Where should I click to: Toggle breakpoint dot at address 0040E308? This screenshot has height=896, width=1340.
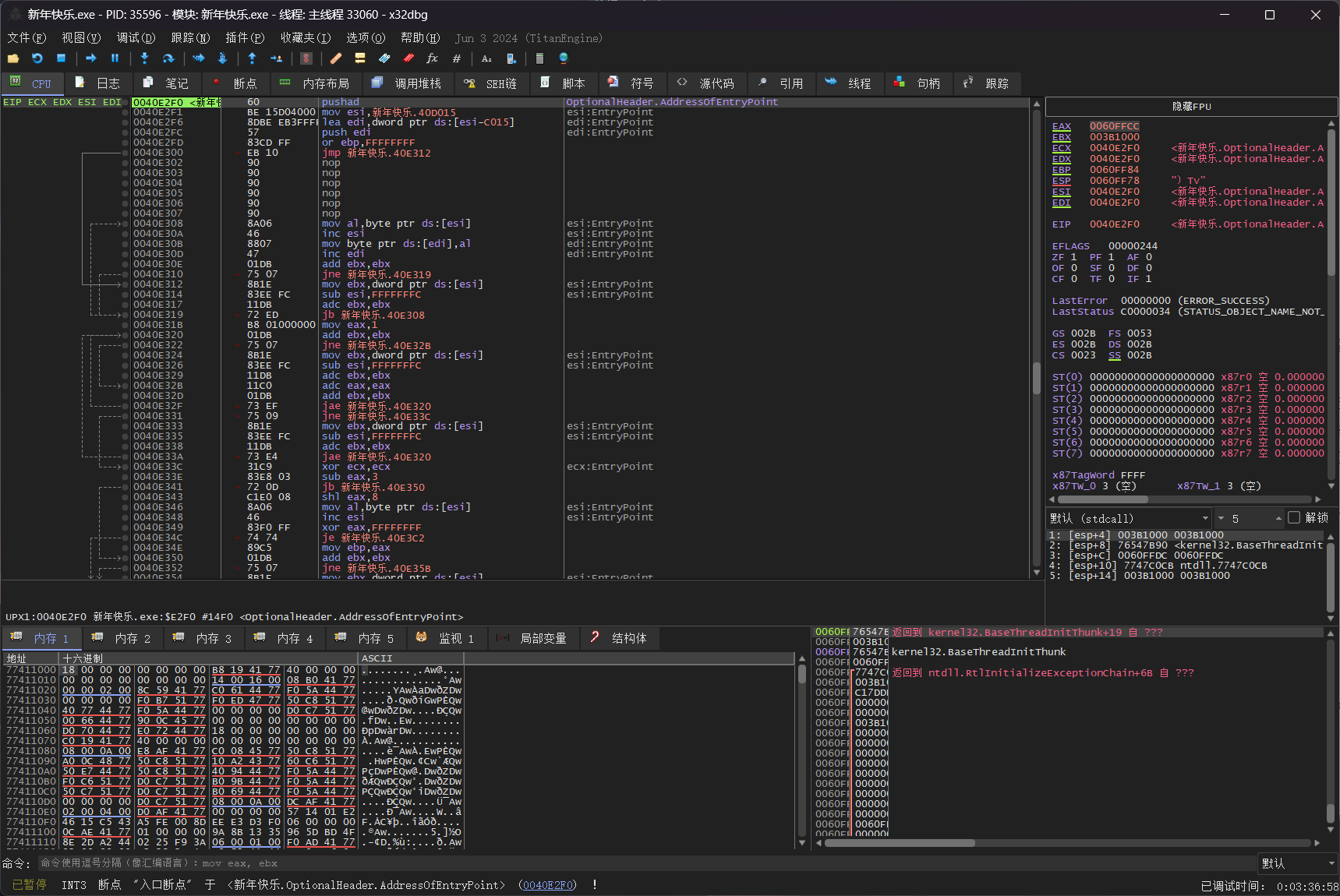[125, 224]
